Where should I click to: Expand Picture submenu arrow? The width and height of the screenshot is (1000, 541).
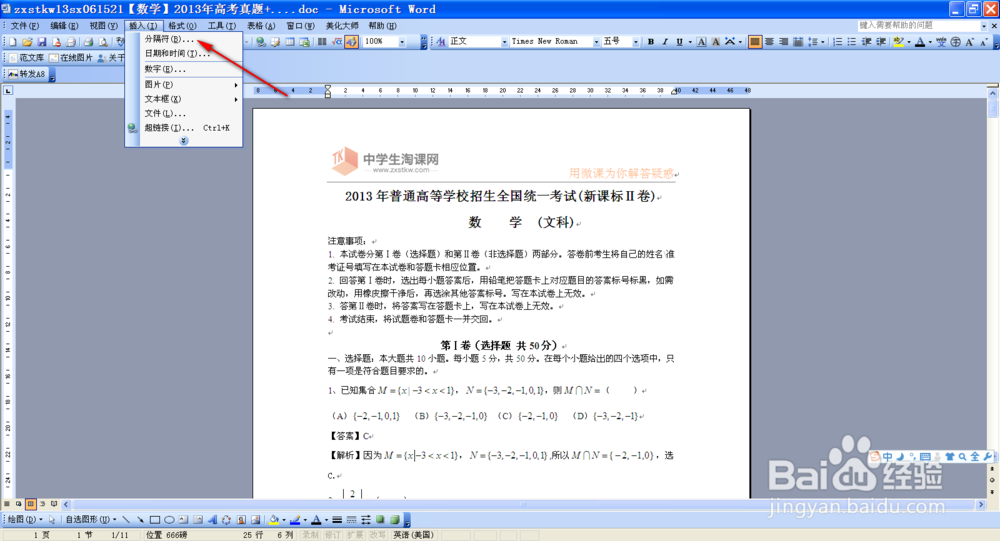pyautogui.click(x=236, y=84)
